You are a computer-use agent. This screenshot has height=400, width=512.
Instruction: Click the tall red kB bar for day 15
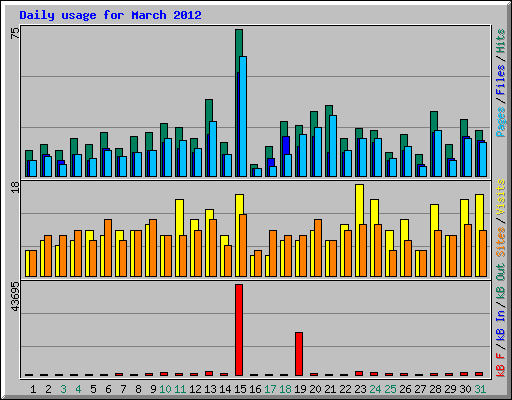click(239, 330)
